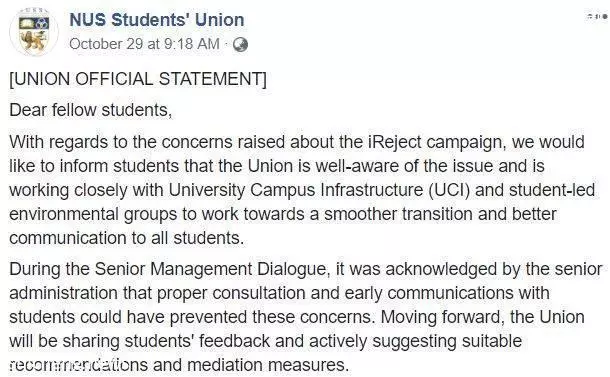The height and width of the screenshot is (377, 610).
Task: Click the 'environmental groups' words
Action: (93, 215)
